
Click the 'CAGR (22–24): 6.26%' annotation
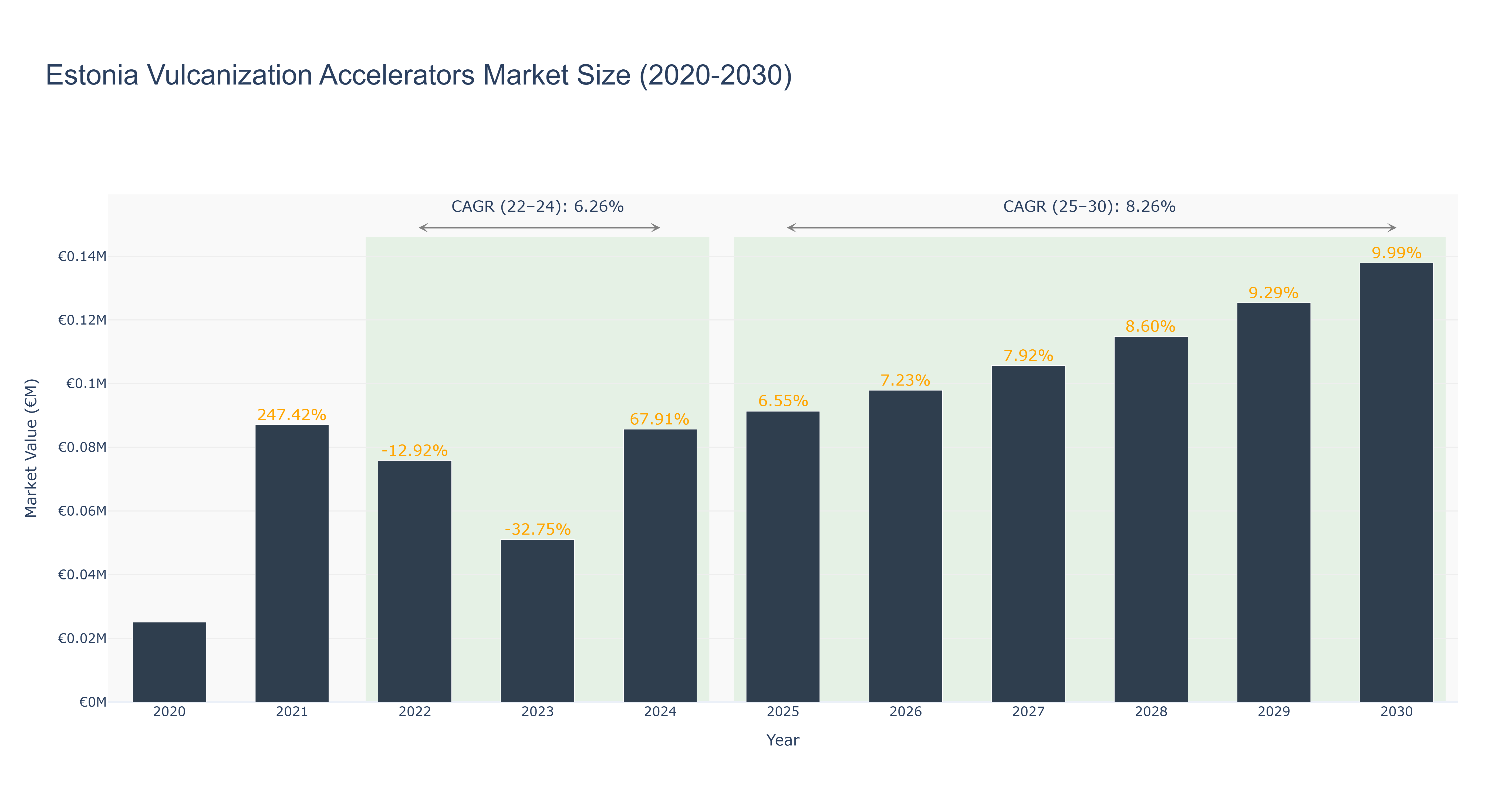(537, 207)
